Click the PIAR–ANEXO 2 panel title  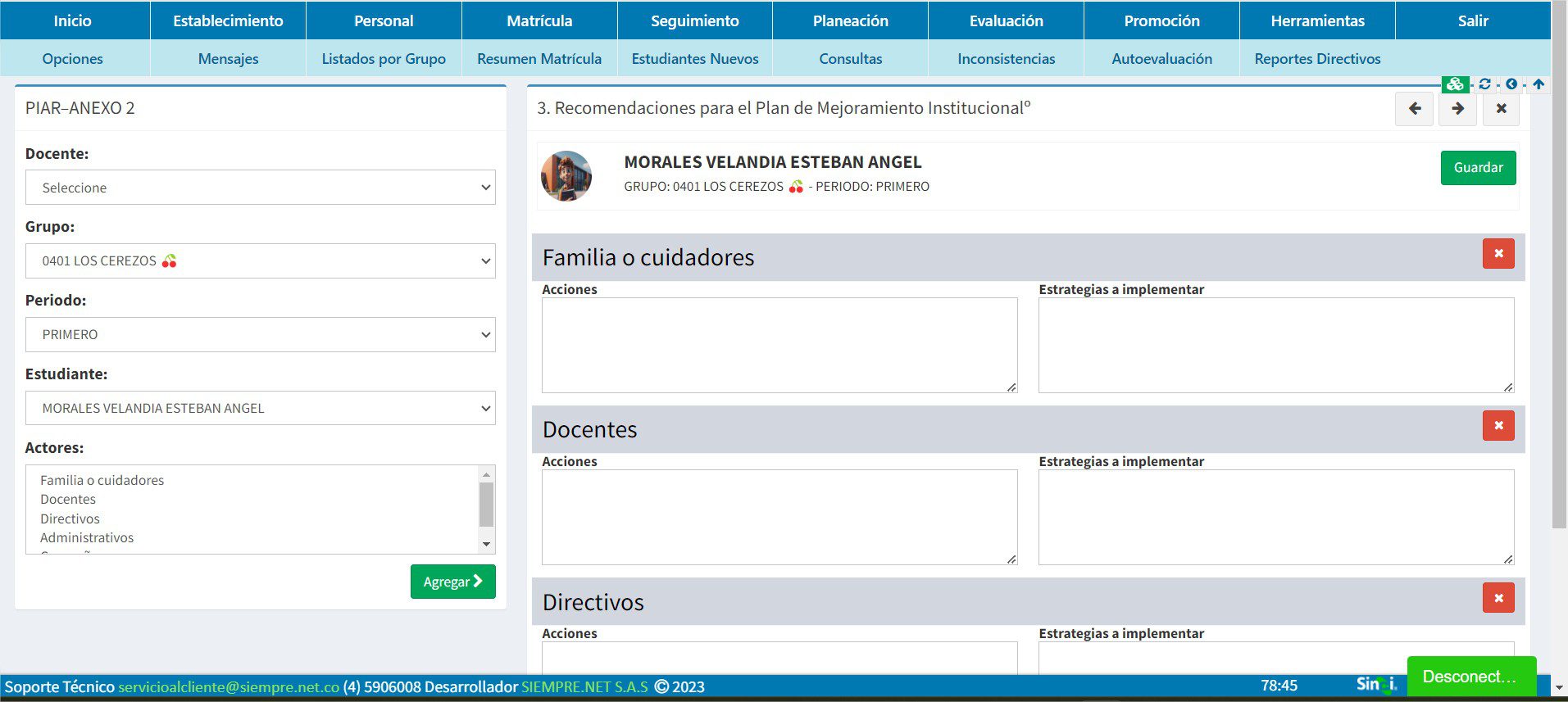coord(80,107)
